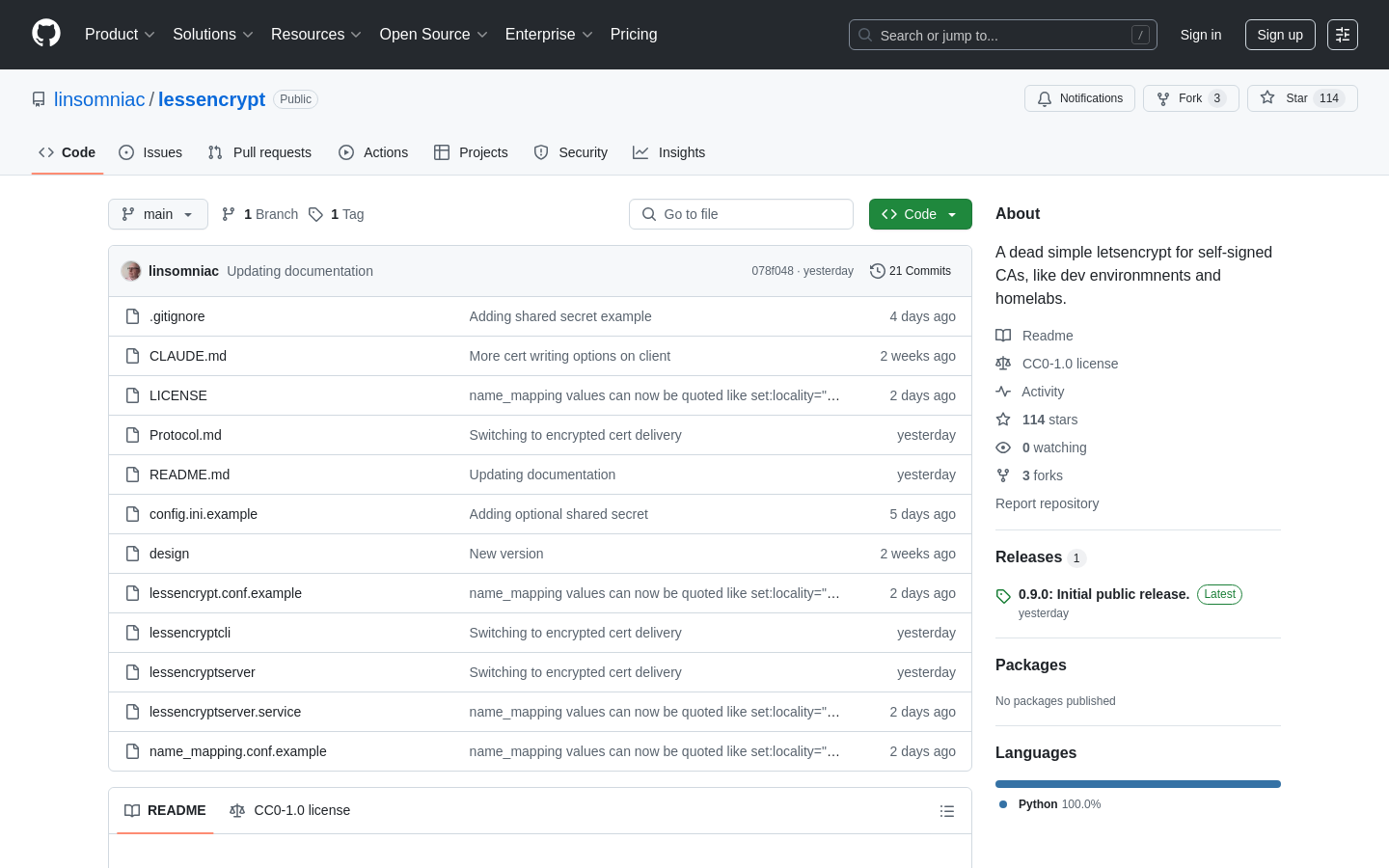Expand the Product menu
The height and width of the screenshot is (868, 1389).
click(120, 34)
